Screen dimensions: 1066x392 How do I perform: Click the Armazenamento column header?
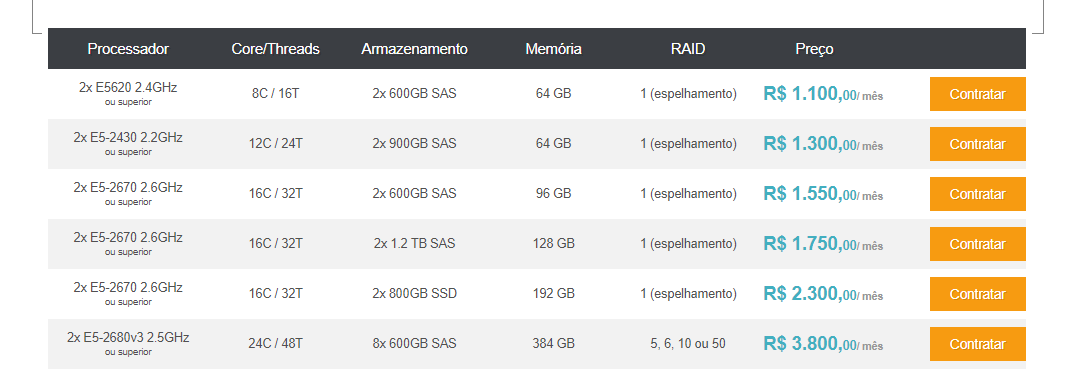[414, 49]
